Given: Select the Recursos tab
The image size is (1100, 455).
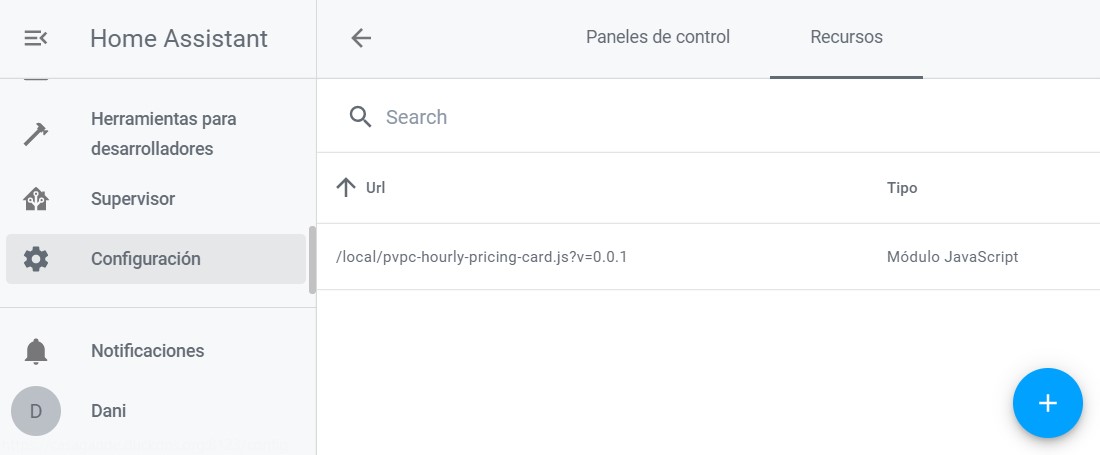Looking at the screenshot, I should pos(846,37).
